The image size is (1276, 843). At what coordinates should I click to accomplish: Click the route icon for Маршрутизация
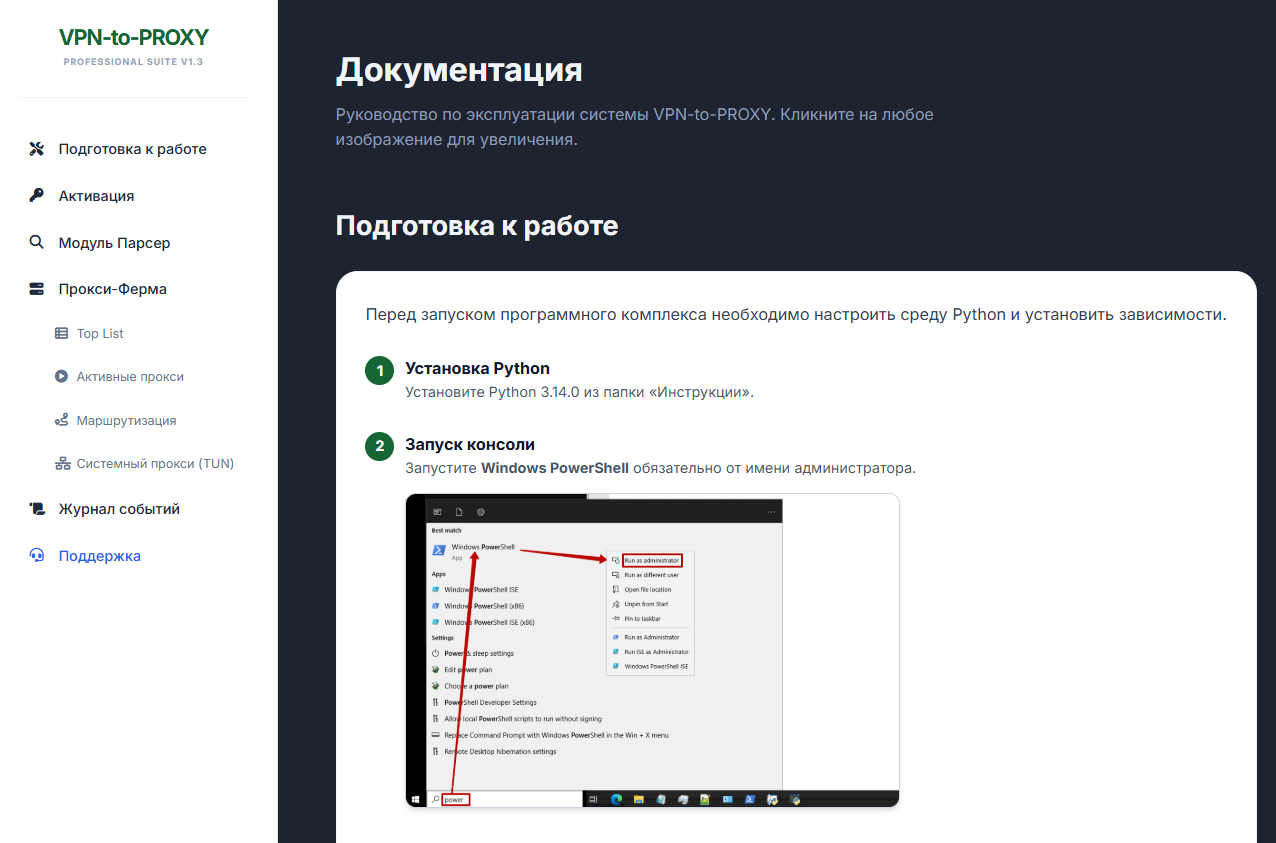[61, 421]
